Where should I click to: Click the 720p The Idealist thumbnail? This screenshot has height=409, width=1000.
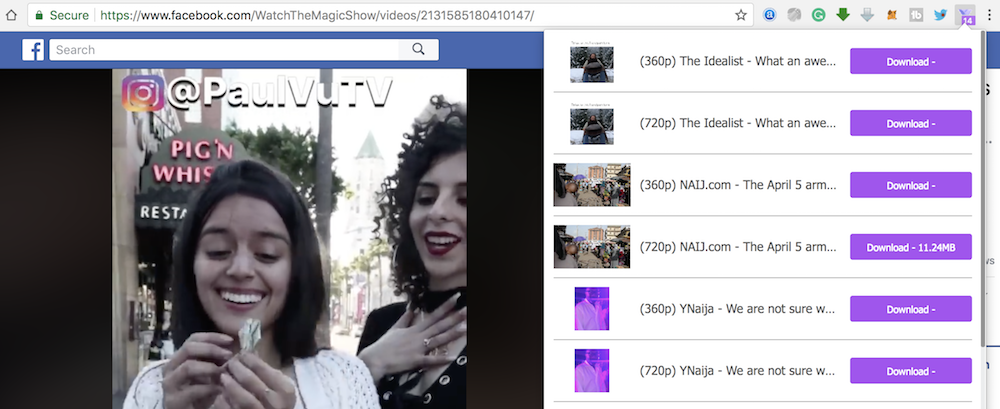pyautogui.click(x=592, y=124)
